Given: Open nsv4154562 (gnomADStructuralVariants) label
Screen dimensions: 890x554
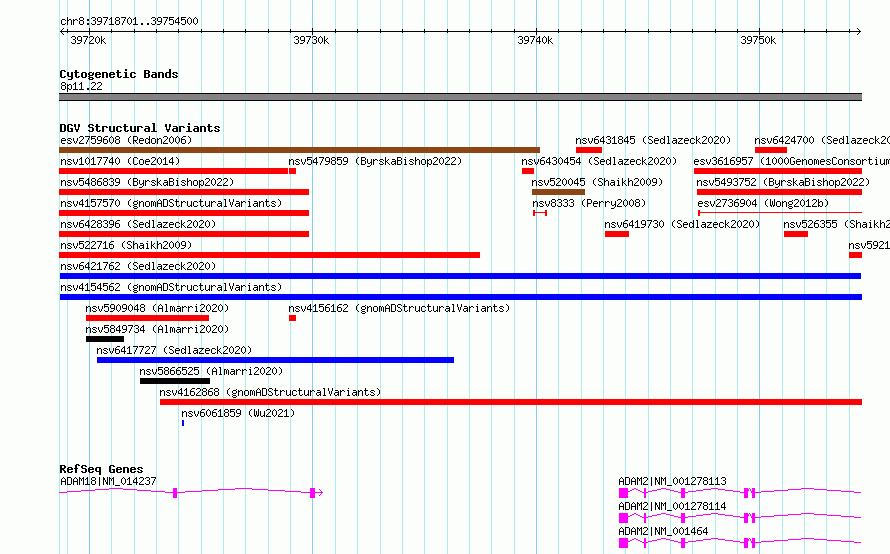Looking at the screenshot, I should pos(171,287).
